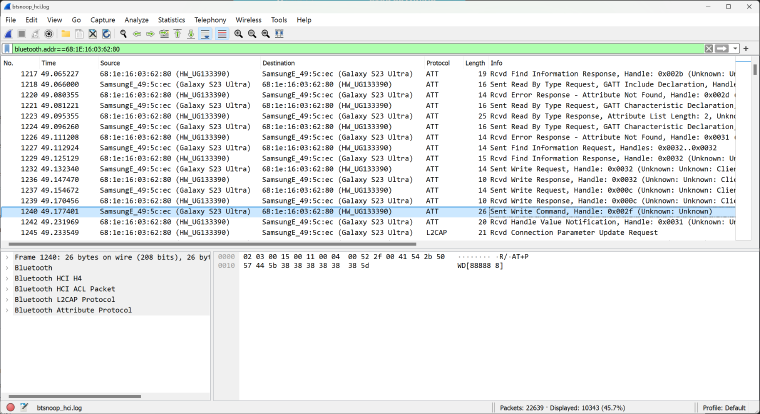The width and height of the screenshot is (760, 414).
Task: Jump to the first packet
Action: [177, 34]
